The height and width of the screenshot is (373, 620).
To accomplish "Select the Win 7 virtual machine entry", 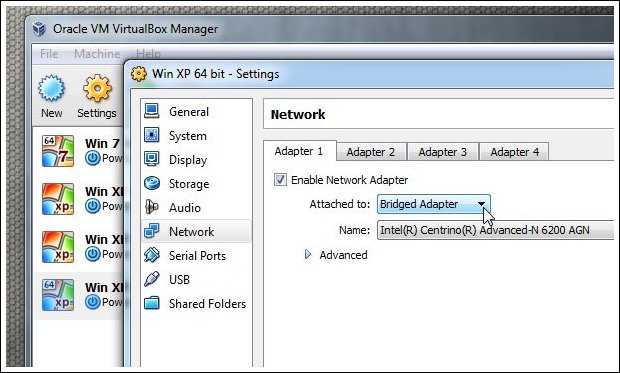I will coord(79,151).
